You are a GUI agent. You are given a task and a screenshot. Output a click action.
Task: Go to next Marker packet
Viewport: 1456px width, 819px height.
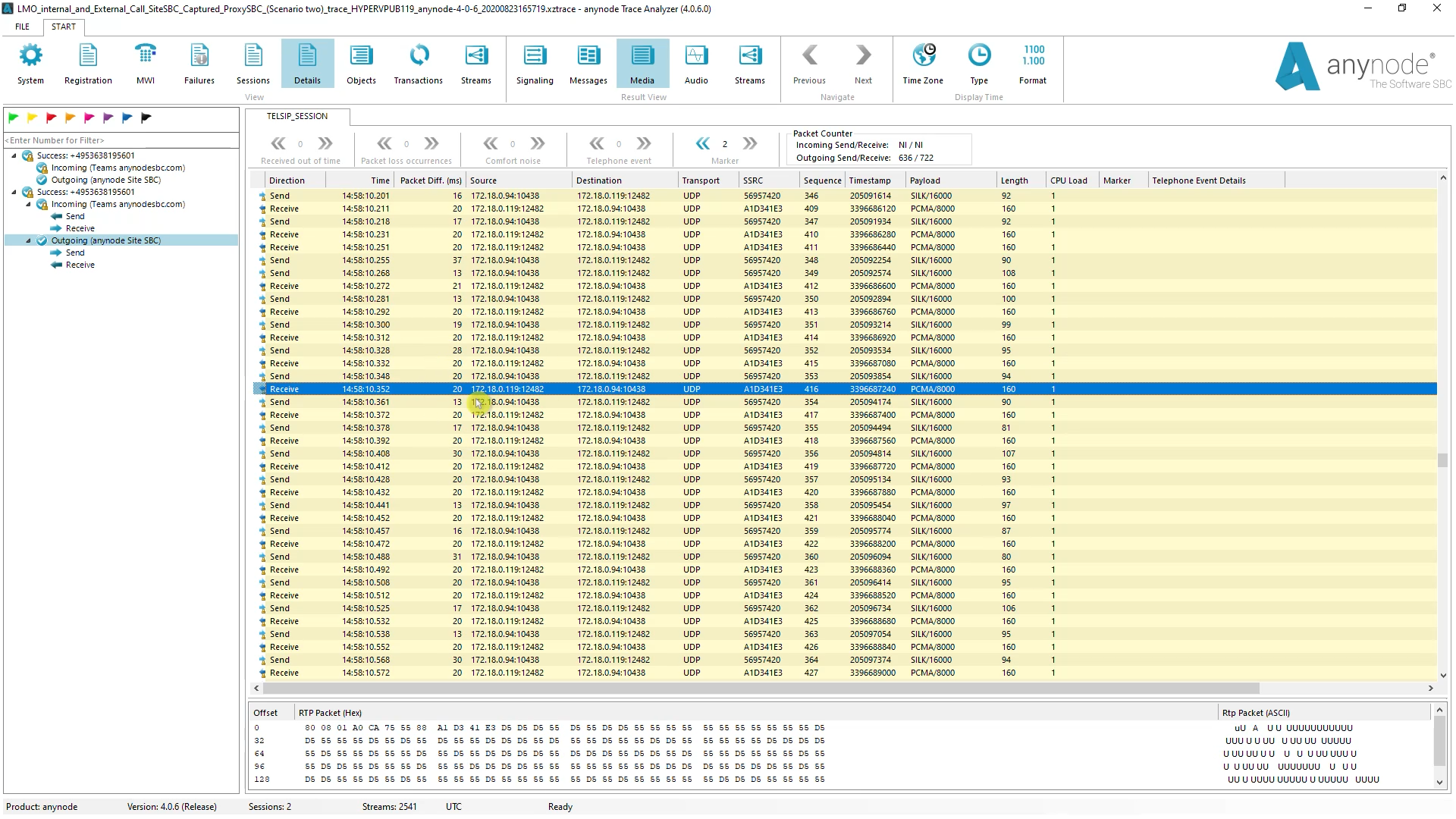(750, 143)
